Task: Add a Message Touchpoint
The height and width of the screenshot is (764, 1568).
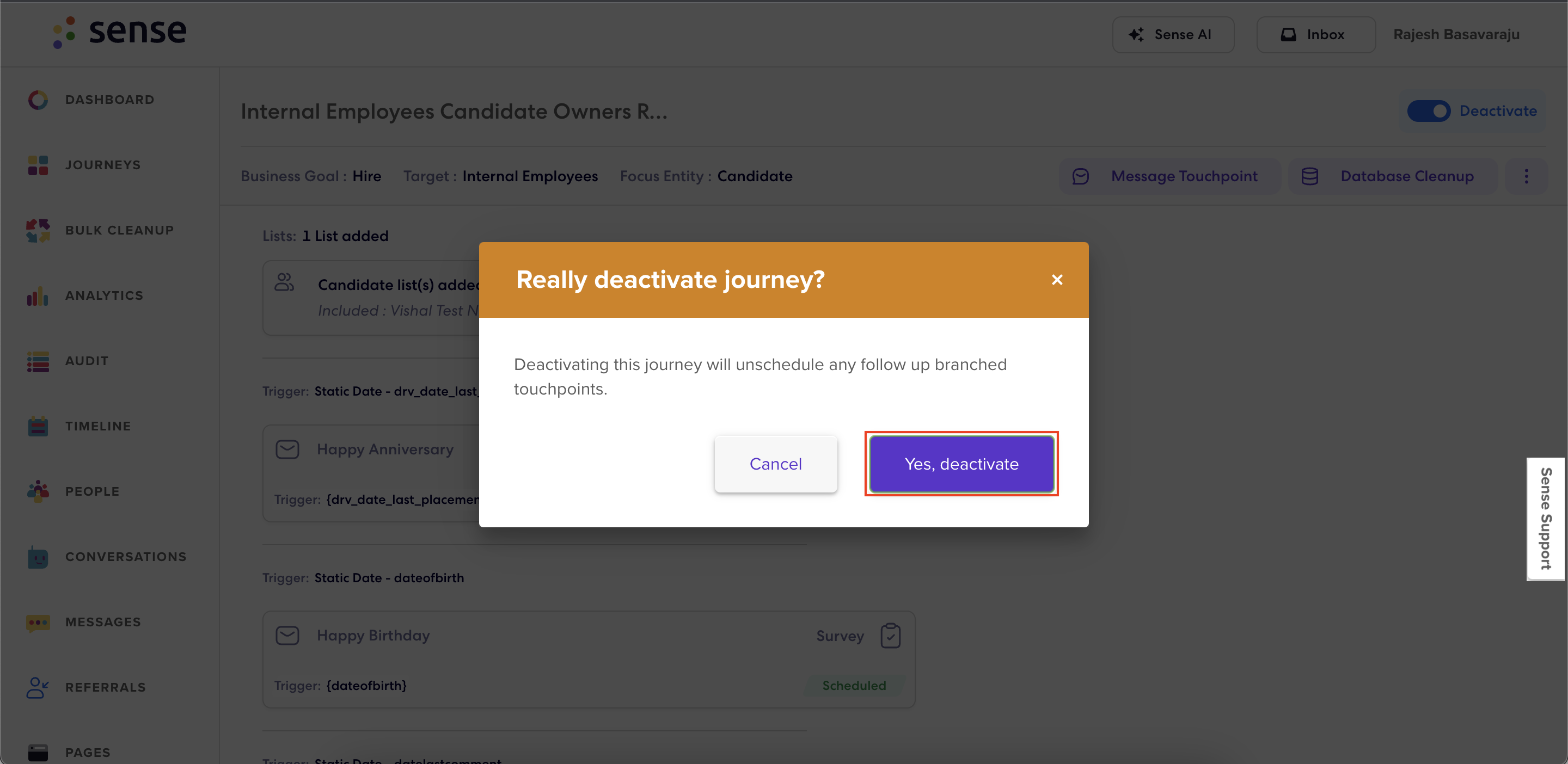Action: (1169, 176)
